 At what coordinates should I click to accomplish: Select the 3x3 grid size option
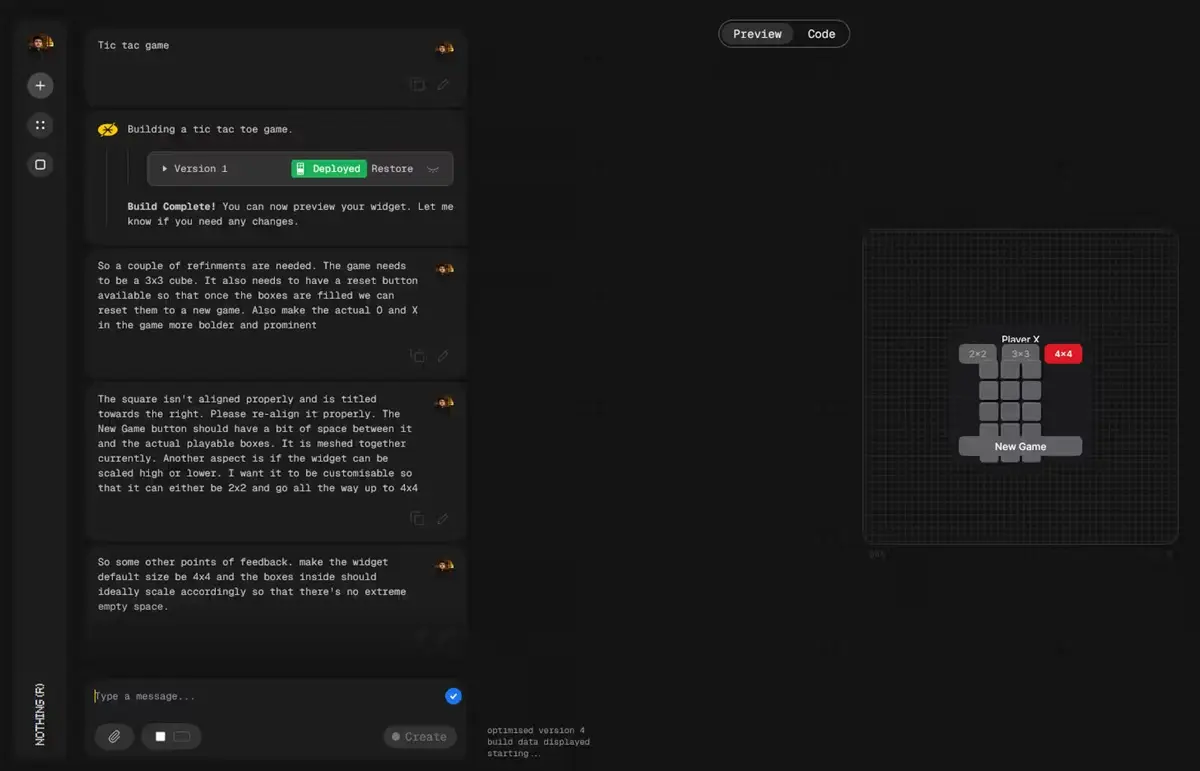pos(1020,353)
